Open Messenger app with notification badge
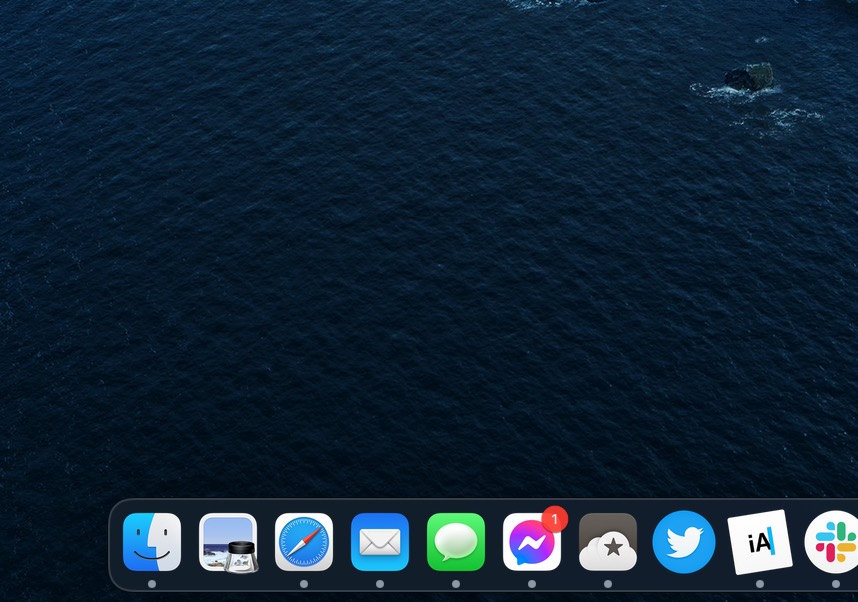 (532, 542)
